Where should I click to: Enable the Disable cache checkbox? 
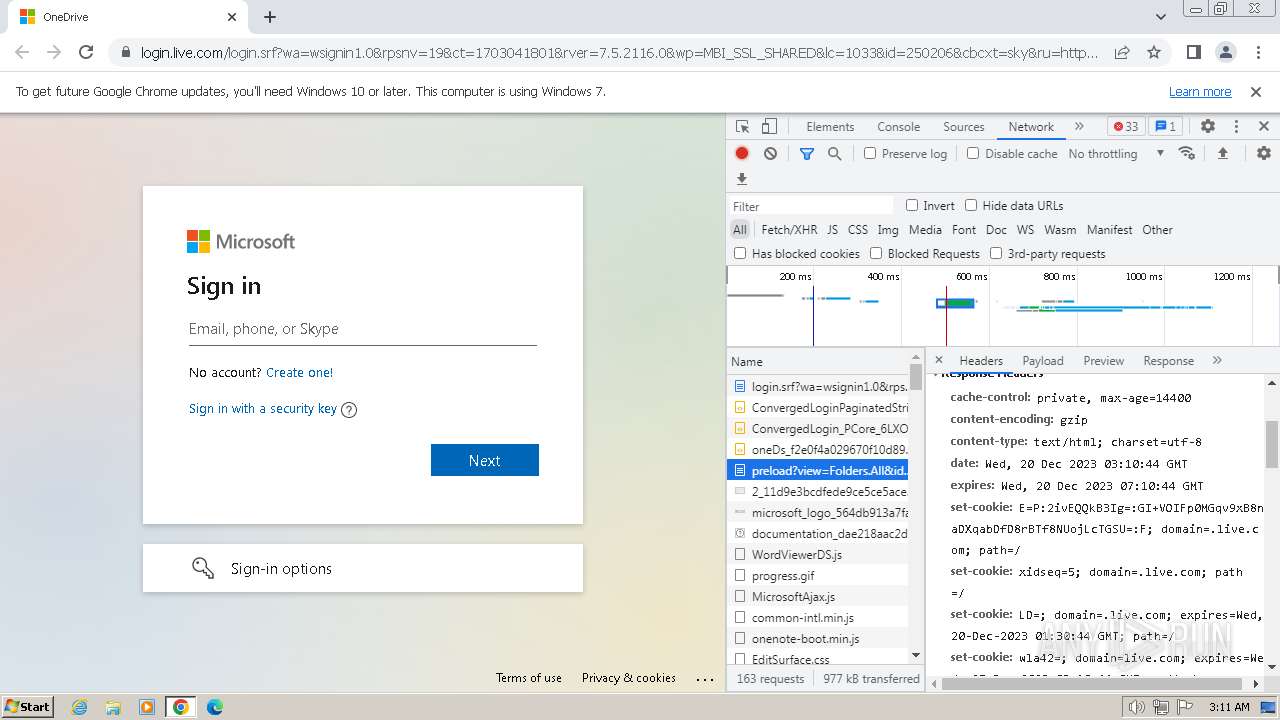[x=973, y=153]
